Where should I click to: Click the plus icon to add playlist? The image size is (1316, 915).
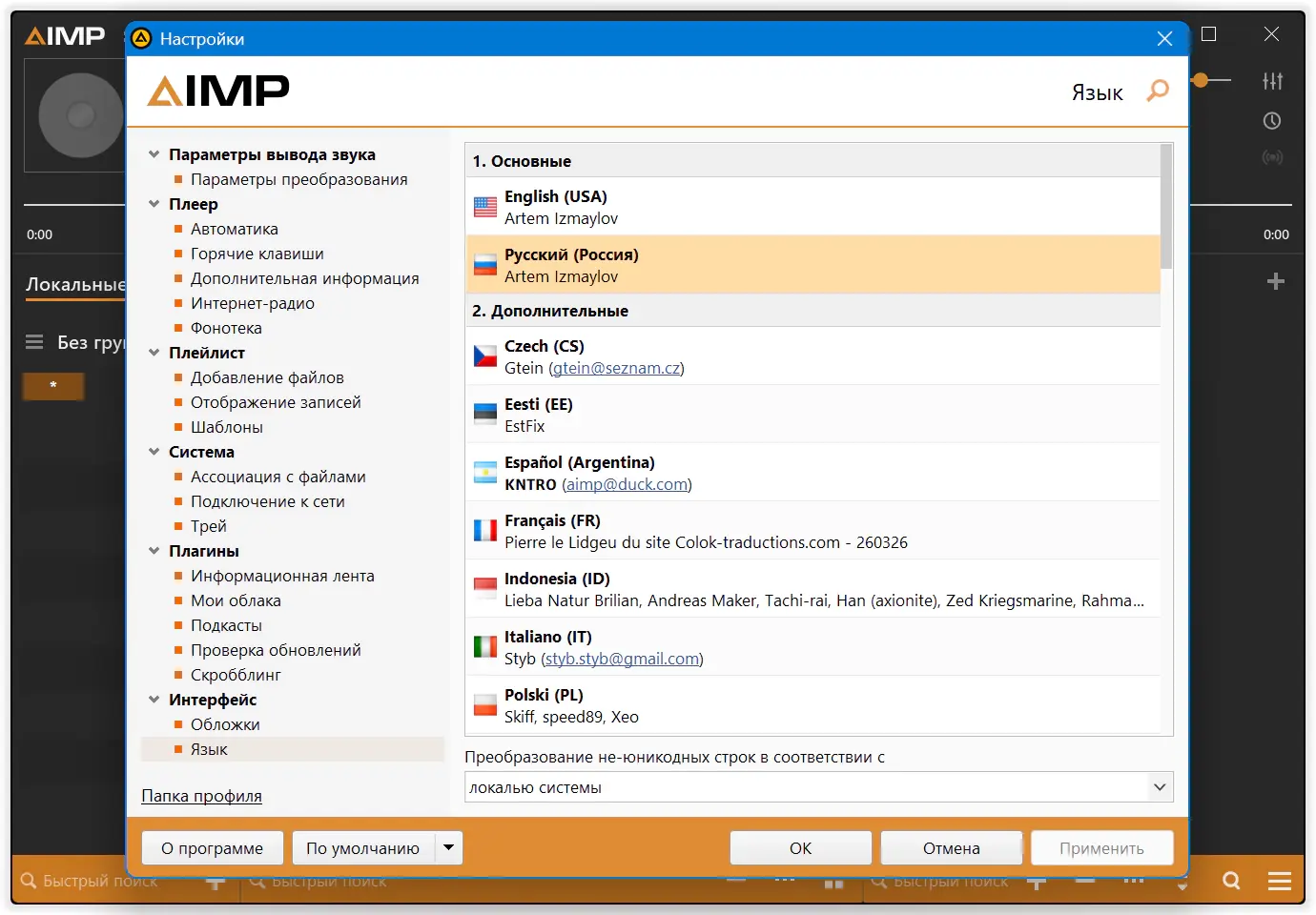coord(1276,281)
